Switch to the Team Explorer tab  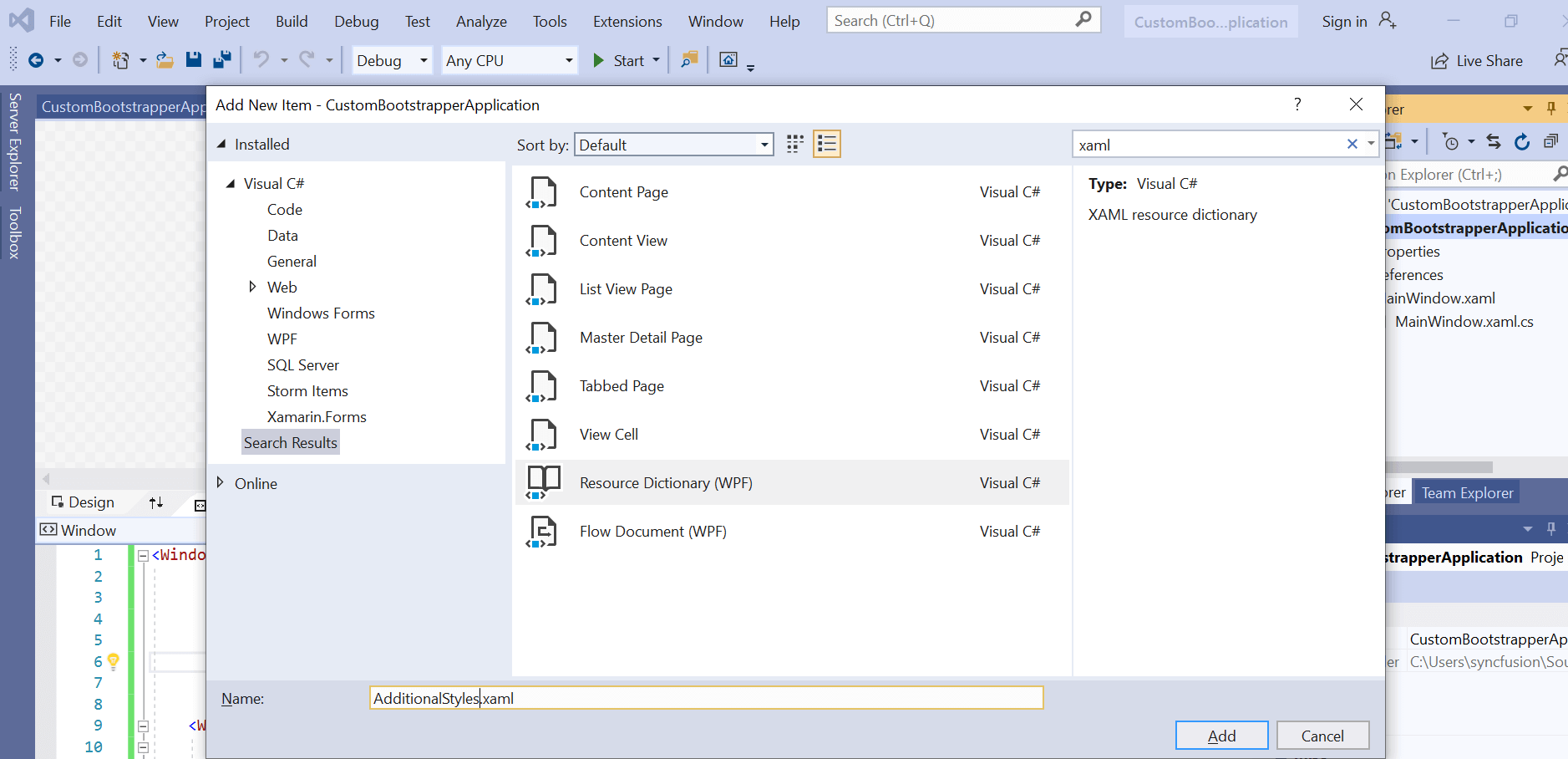click(x=1467, y=493)
